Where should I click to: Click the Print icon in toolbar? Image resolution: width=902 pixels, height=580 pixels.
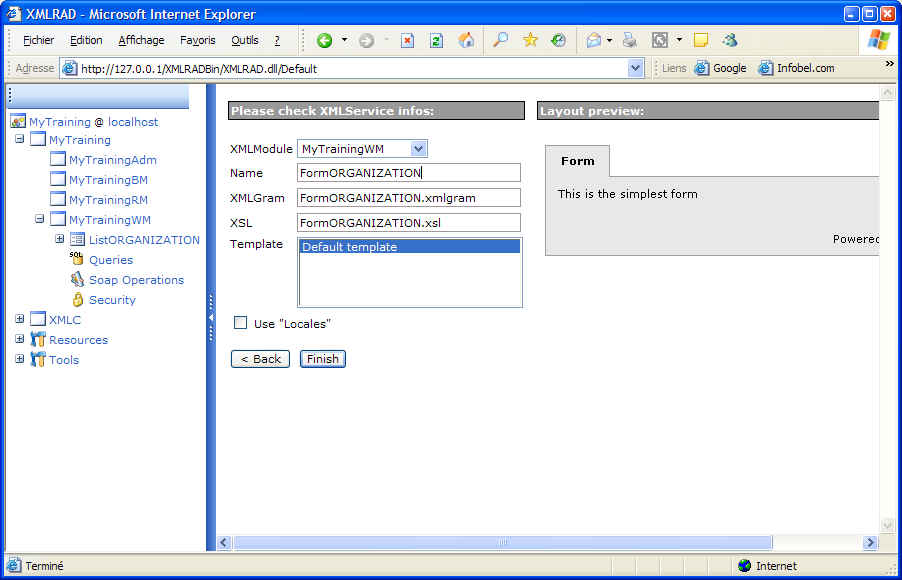(629, 41)
